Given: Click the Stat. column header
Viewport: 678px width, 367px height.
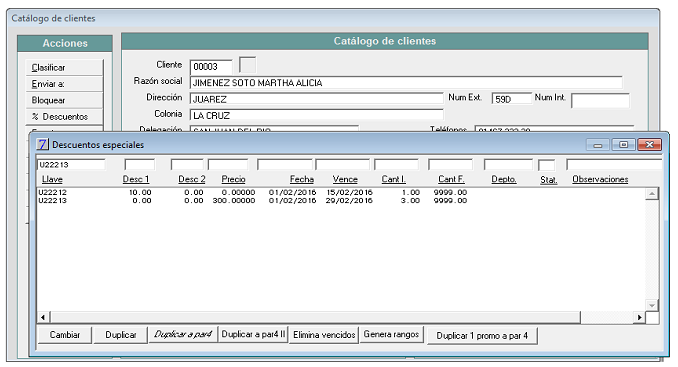Looking at the screenshot, I should click(x=549, y=179).
